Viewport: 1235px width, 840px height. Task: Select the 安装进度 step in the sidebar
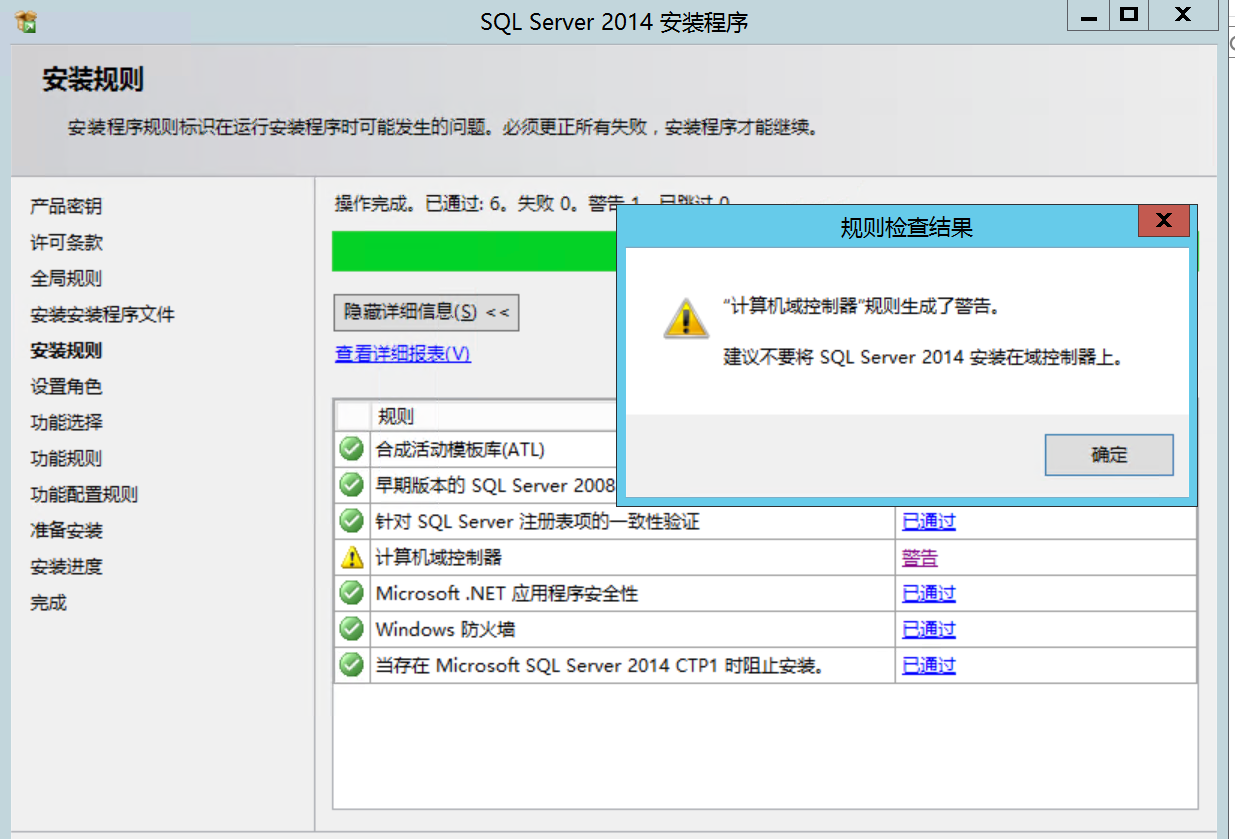66,566
